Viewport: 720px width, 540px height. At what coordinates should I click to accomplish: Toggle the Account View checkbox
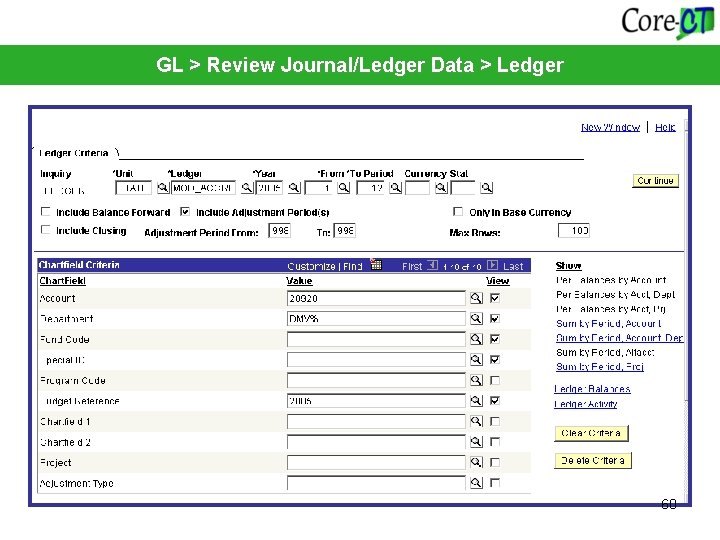click(495, 298)
